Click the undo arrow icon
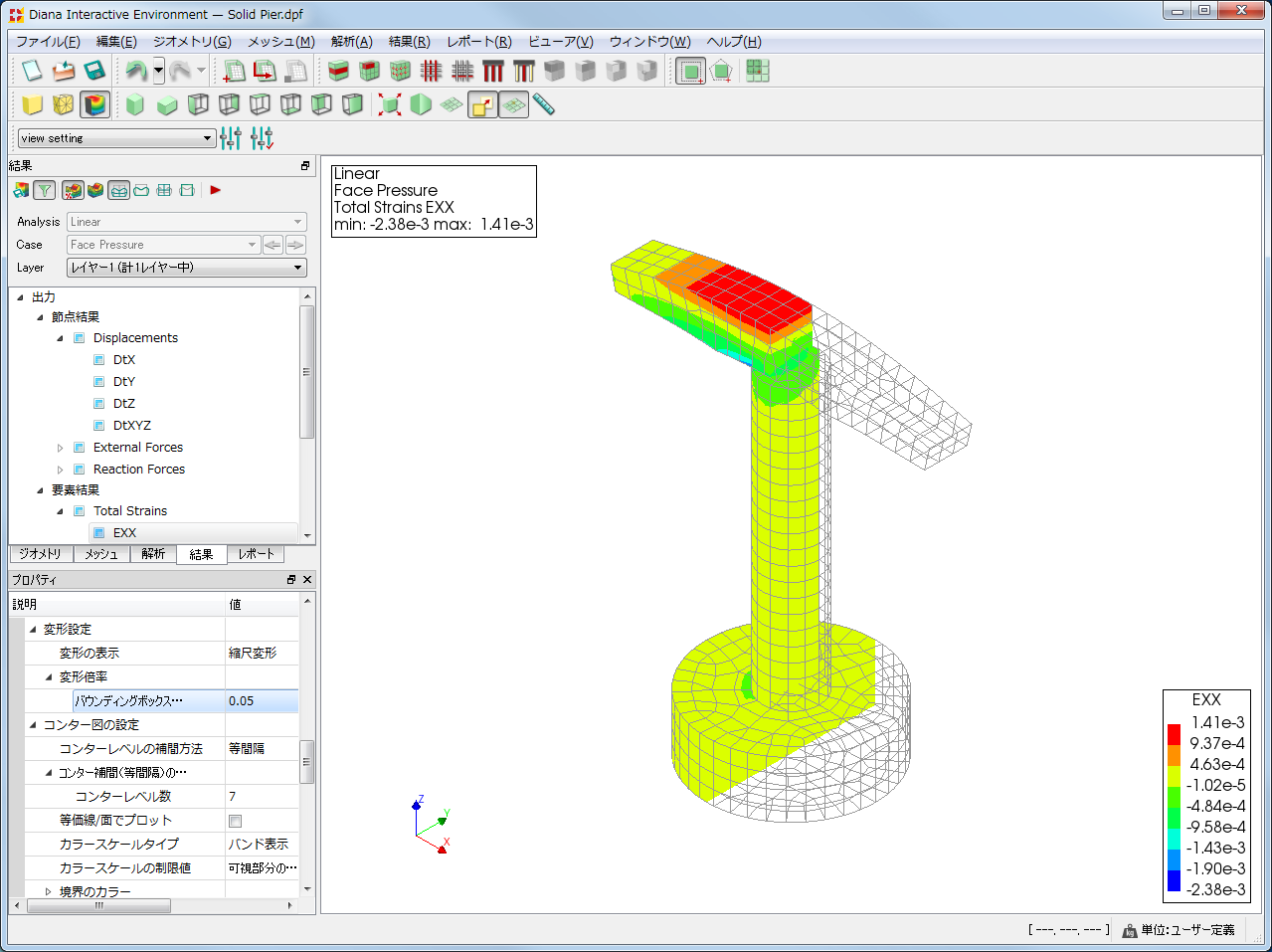This screenshot has height=952, width=1272. coord(135,71)
